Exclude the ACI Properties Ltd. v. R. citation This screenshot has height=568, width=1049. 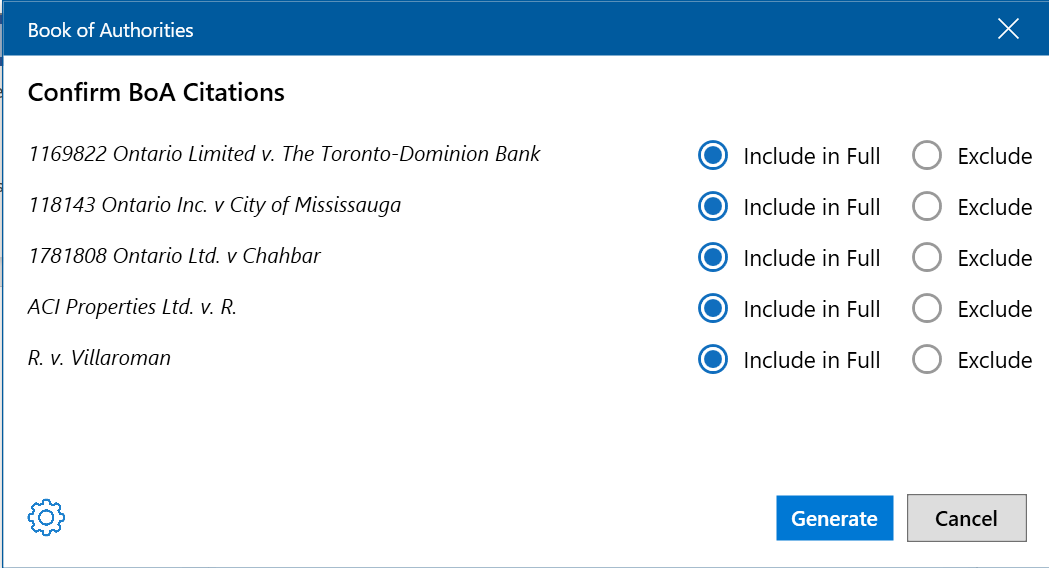927,308
